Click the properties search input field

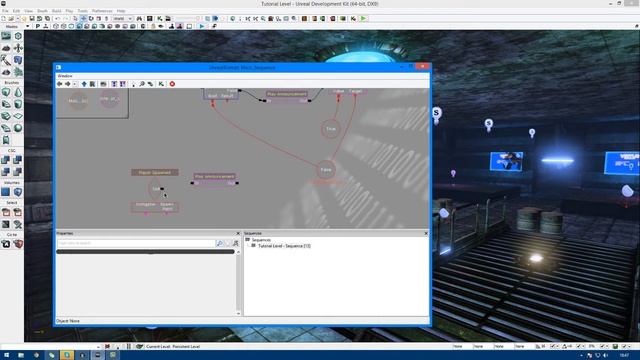click(x=136, y=243)
